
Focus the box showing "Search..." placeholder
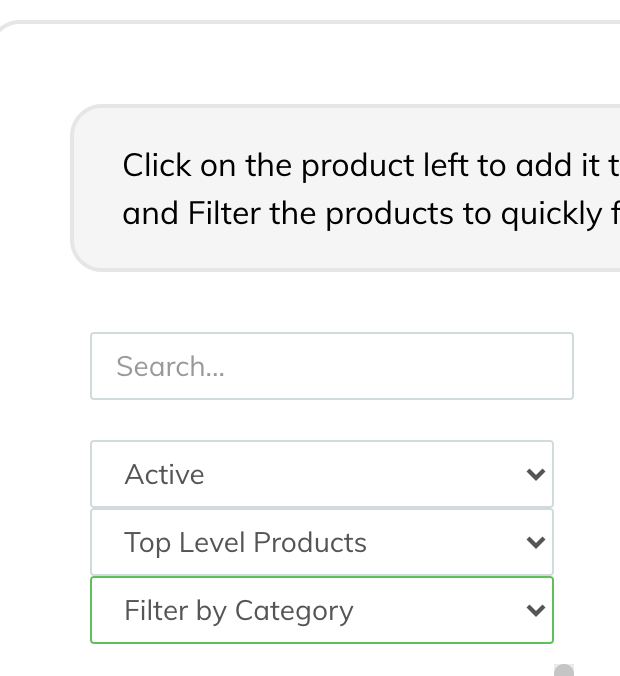331,366
